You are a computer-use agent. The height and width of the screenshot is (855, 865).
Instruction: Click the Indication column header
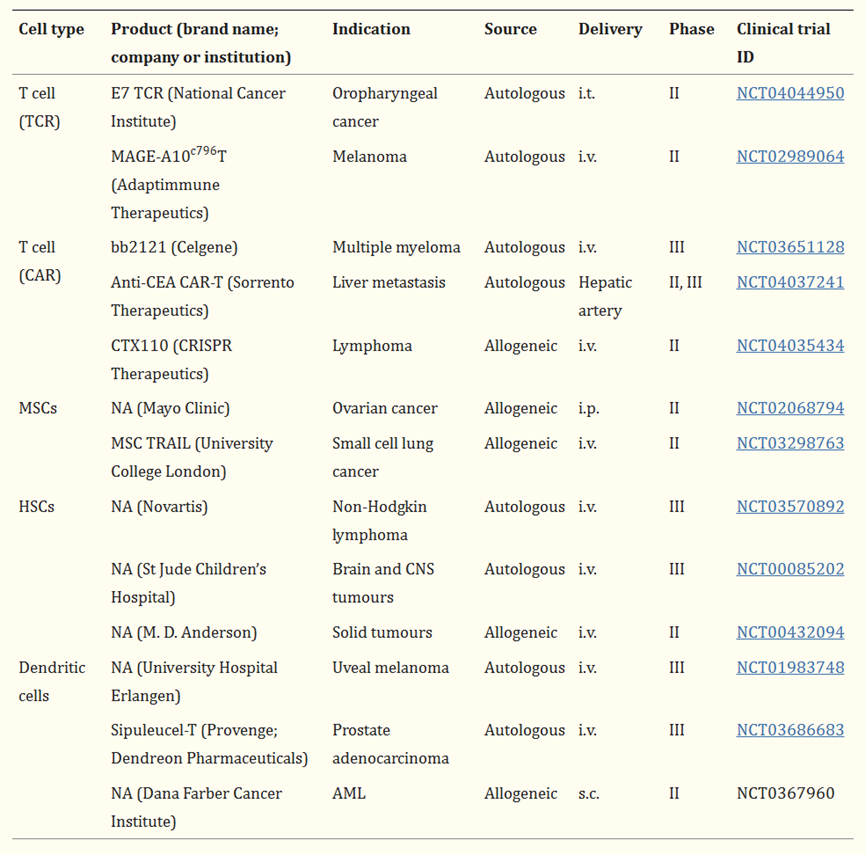pos(371,29)
